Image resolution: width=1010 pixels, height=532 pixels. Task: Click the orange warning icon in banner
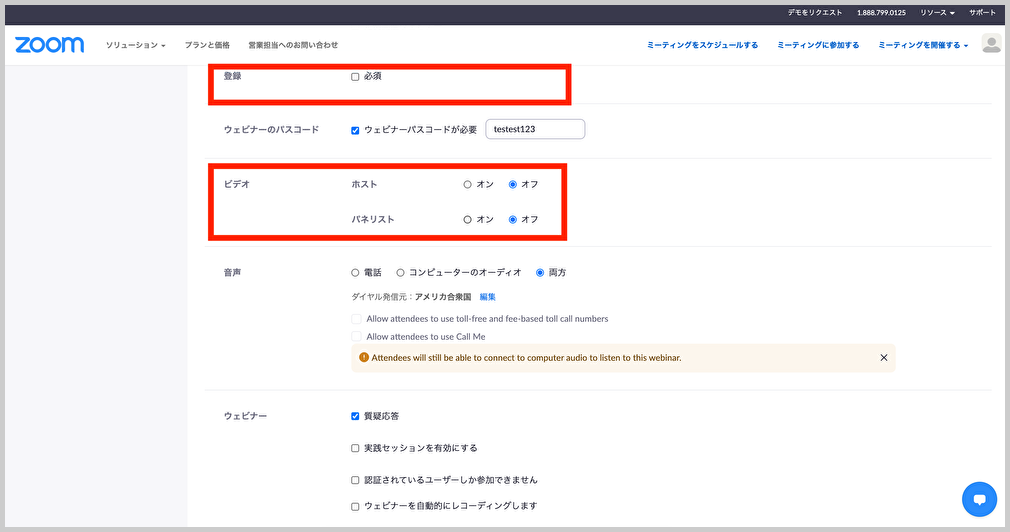pos(364,357)
